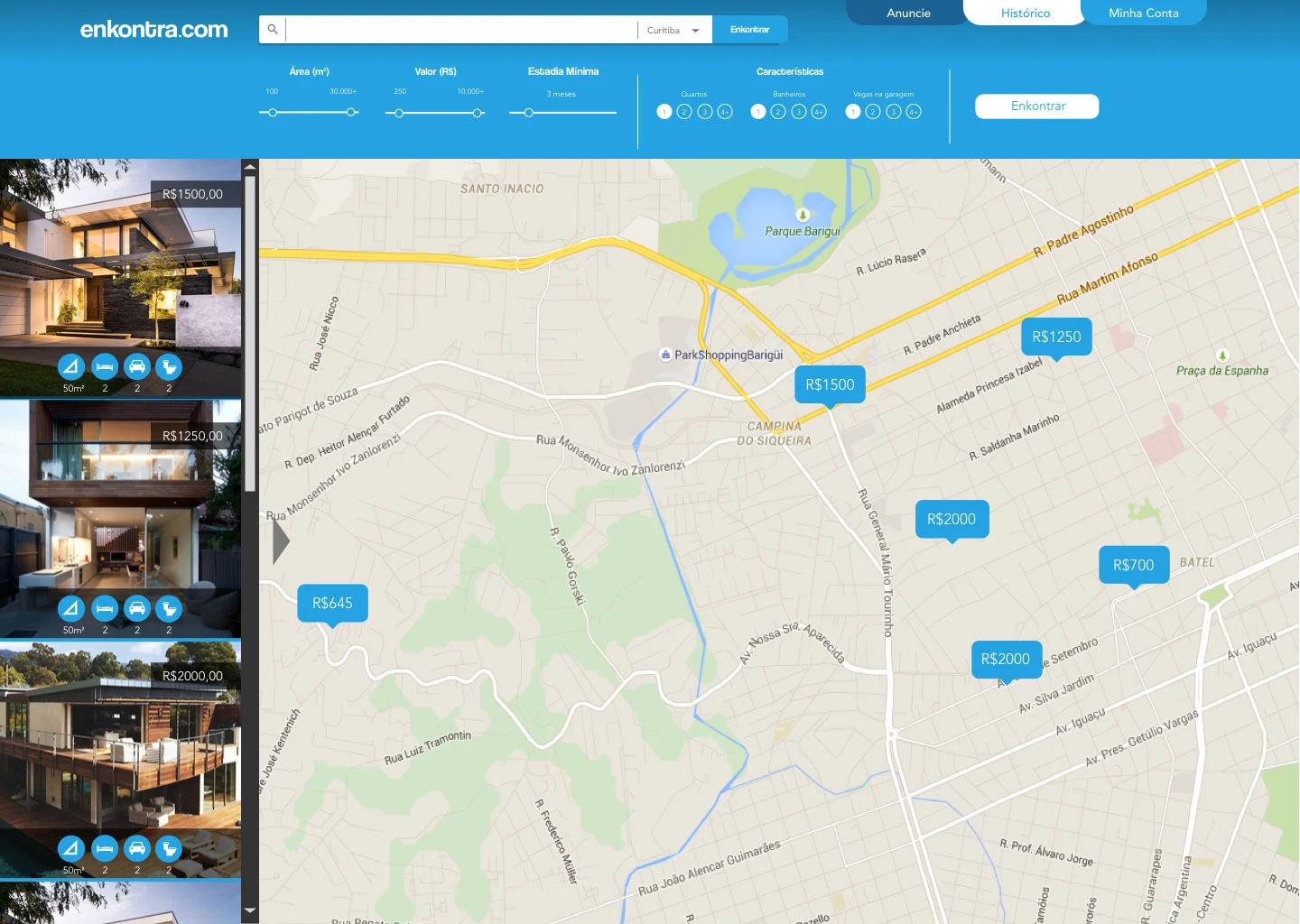Select 3 under Quartos
The height and width of the screenshot is (924, 1300).
pos(705,112)
